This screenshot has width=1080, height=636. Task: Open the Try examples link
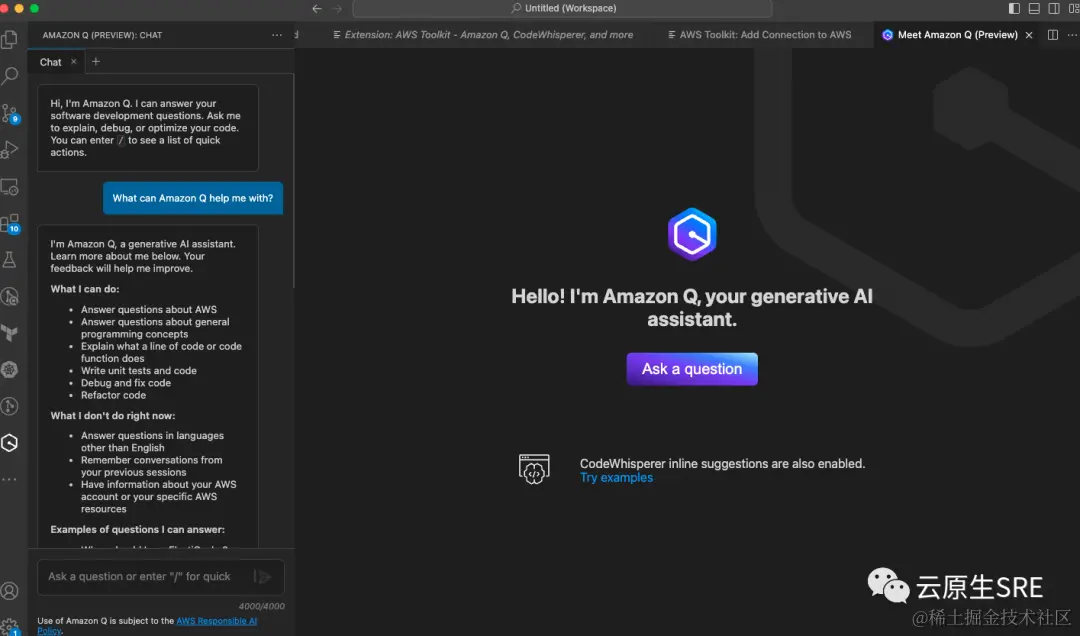tap(616, 478)
